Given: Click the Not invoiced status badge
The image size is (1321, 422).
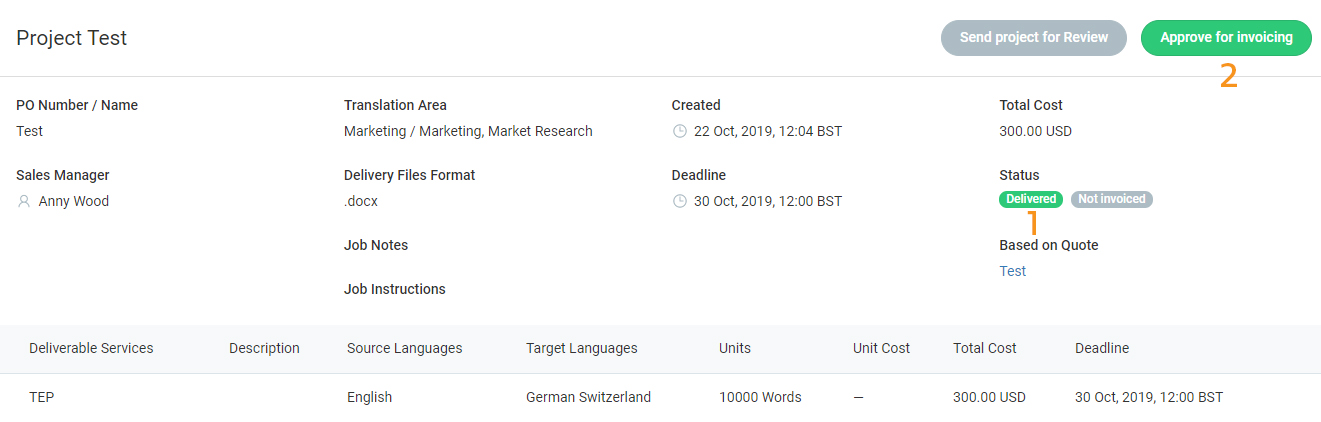Looking at the screenshot, I should [x=1111, y=199].
